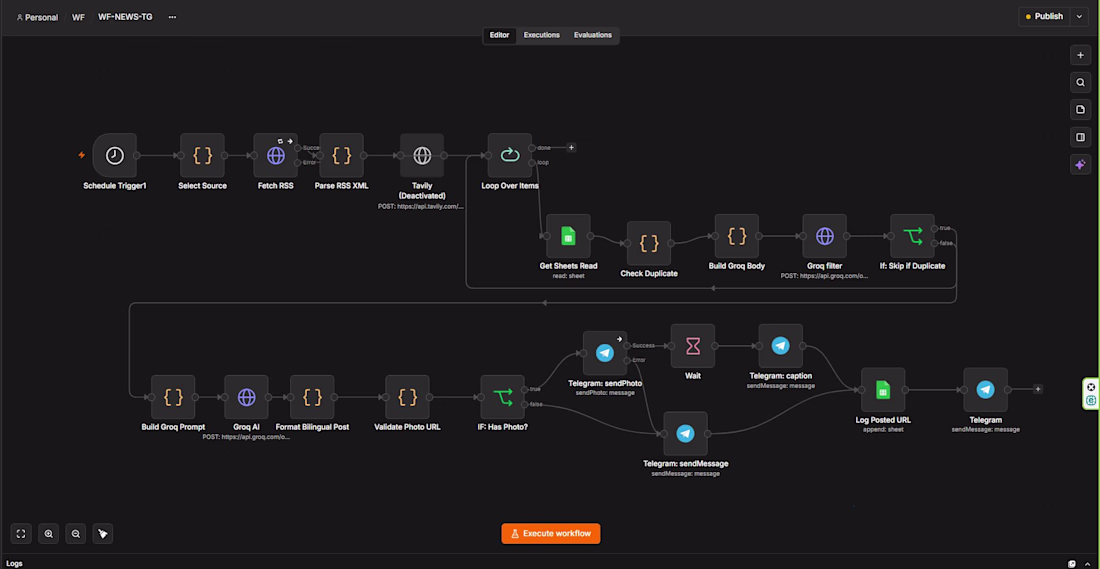Click the Parse RSS XML code node
Image resolution: width=1100 pixels, height=569 pixels.
point(342,155)
